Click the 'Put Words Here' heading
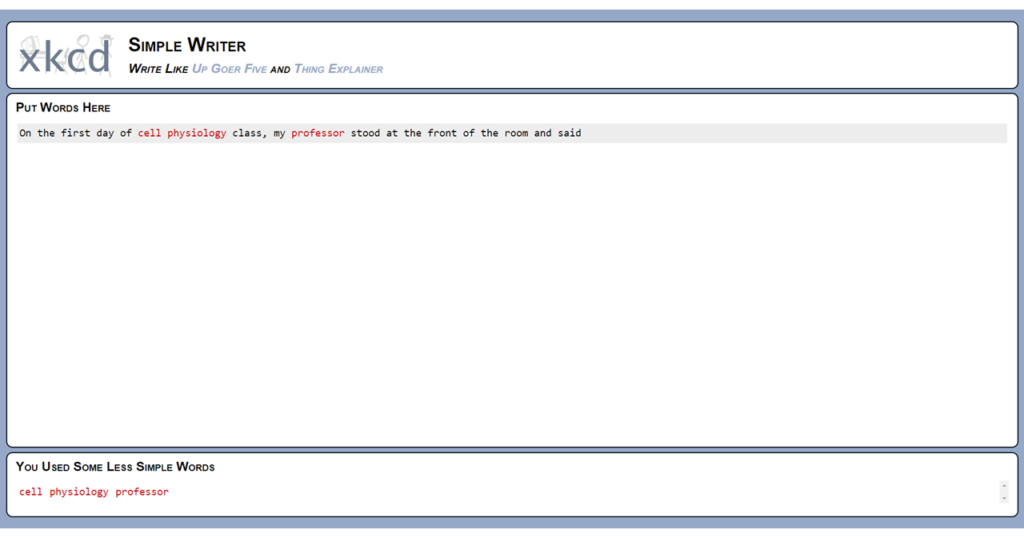1024x538 pixels. tap(63, 108)
